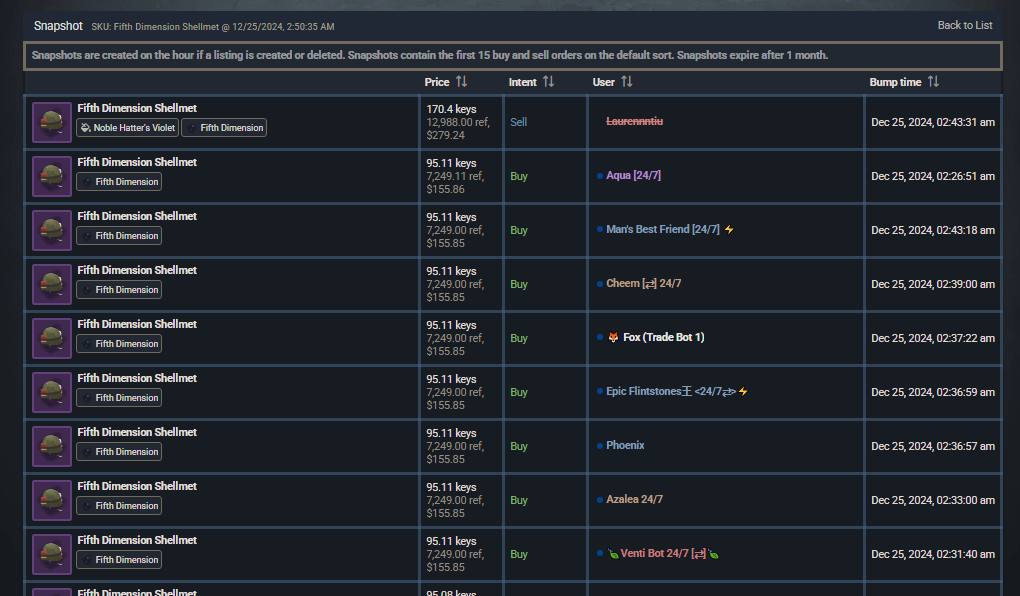The image size is (1020, 596).
Task: Open the Shellmet thumbnail in Venti Bot row
Action: click(52, 554)
